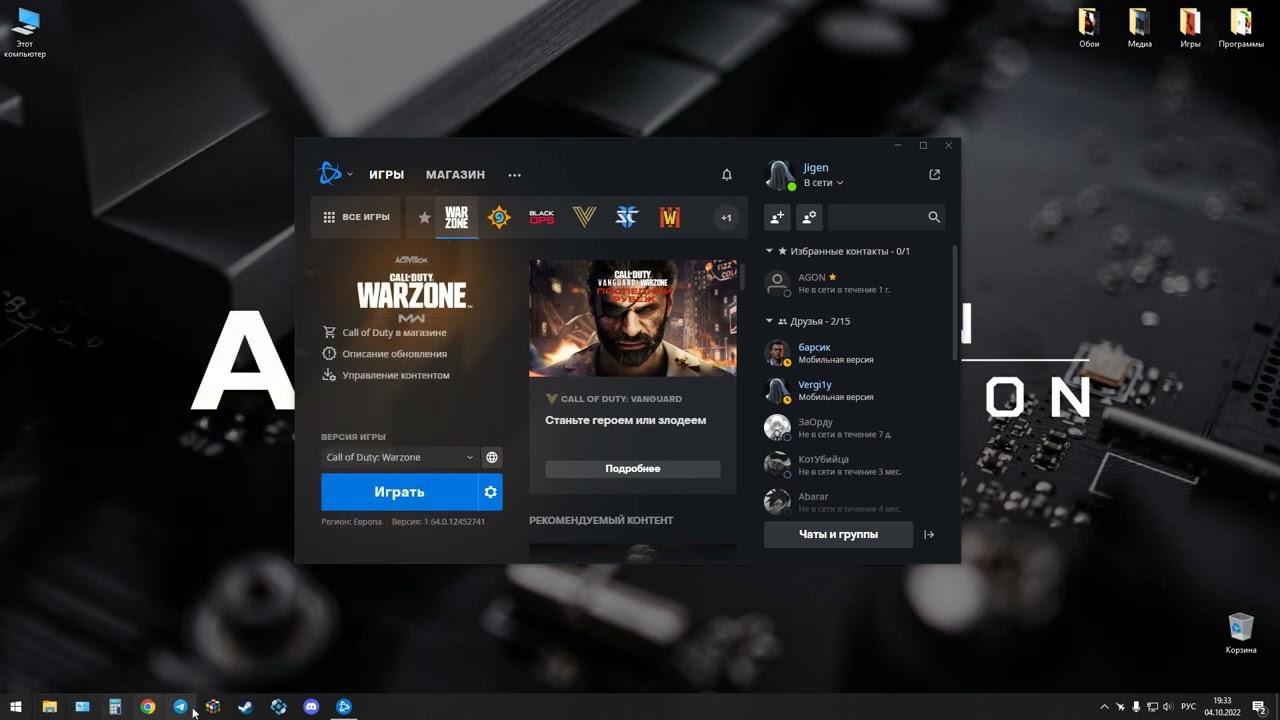Open the Call of Duty: Warzone version dropdown
Viewport: 1280px width, 720px height.
[x=399, y=457]
